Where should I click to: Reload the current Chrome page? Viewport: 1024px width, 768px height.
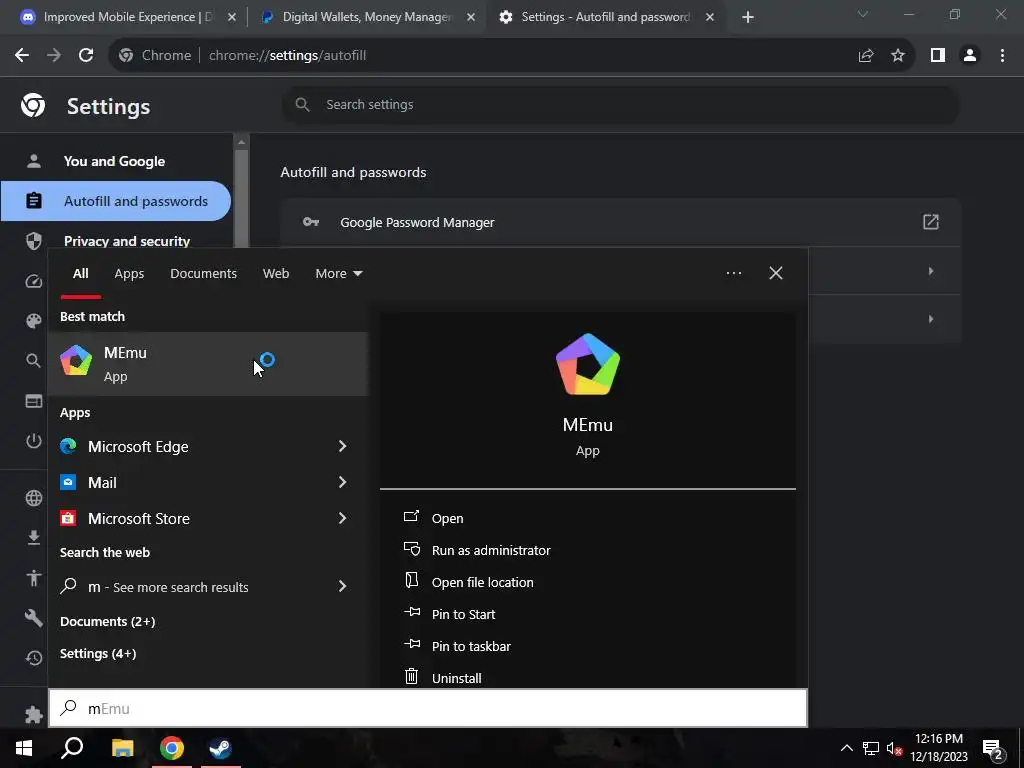[x=86, y=56]
